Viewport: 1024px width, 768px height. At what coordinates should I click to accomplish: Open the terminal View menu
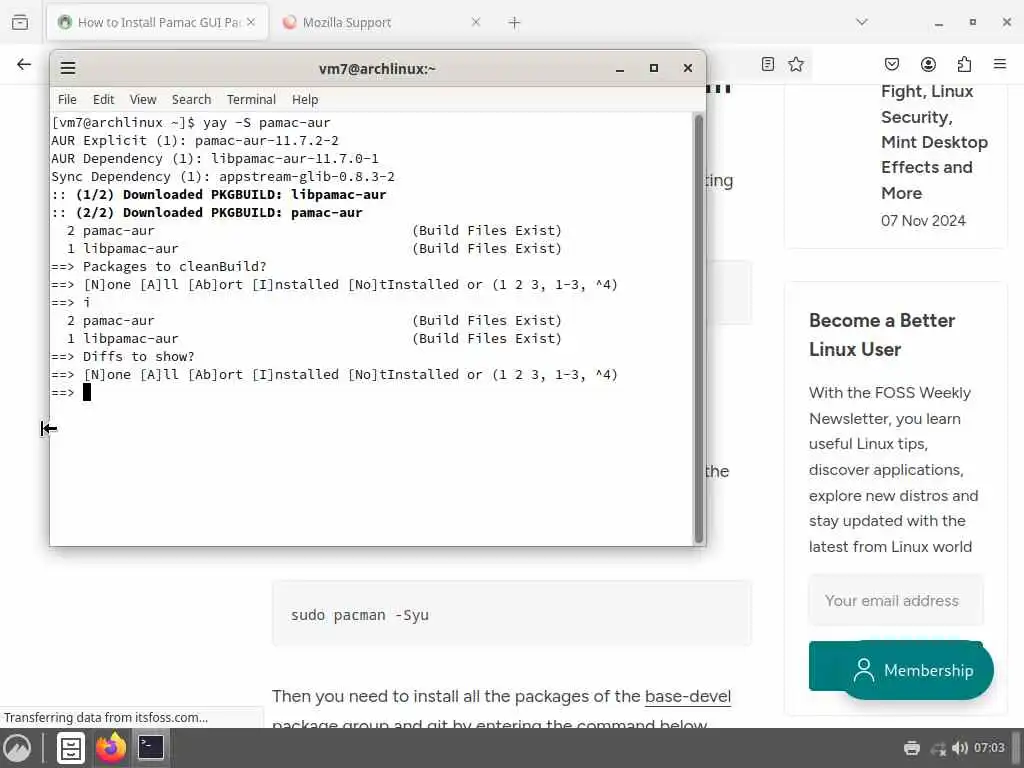click(x=143, y=99)
